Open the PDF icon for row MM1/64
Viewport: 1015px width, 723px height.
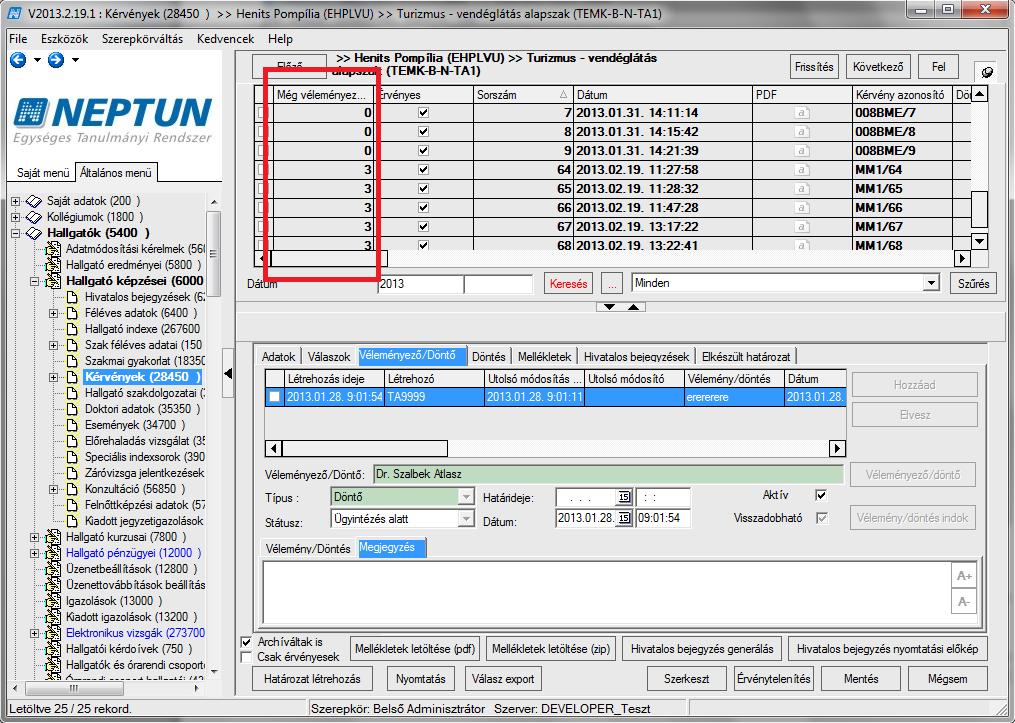point(801,170)
